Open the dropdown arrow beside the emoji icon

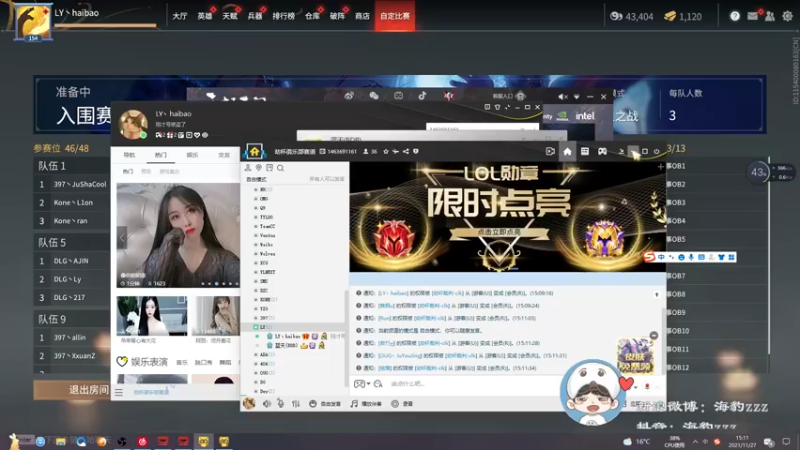click(368, 384)
